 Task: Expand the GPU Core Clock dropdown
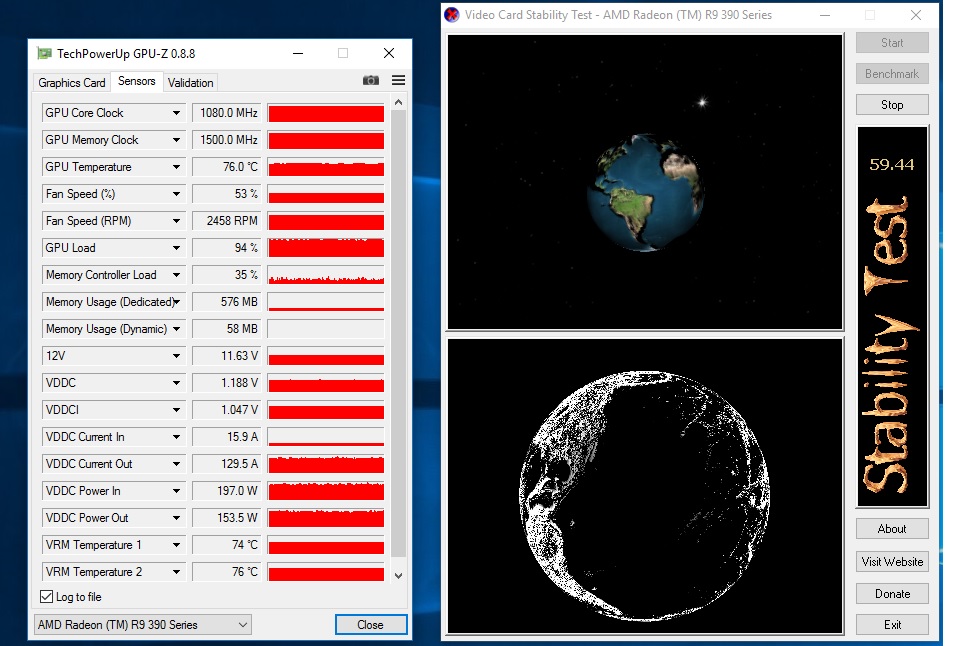176,113
